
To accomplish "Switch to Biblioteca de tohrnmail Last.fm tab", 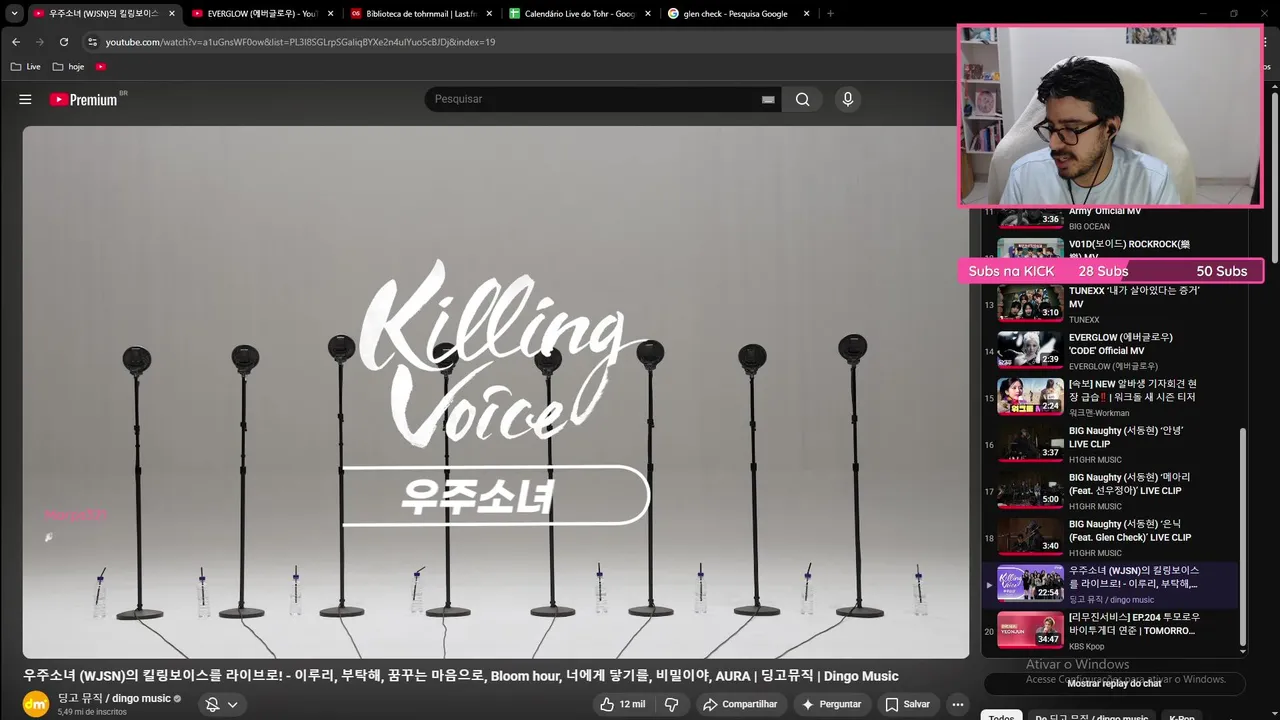I will [x=420, y=14].
